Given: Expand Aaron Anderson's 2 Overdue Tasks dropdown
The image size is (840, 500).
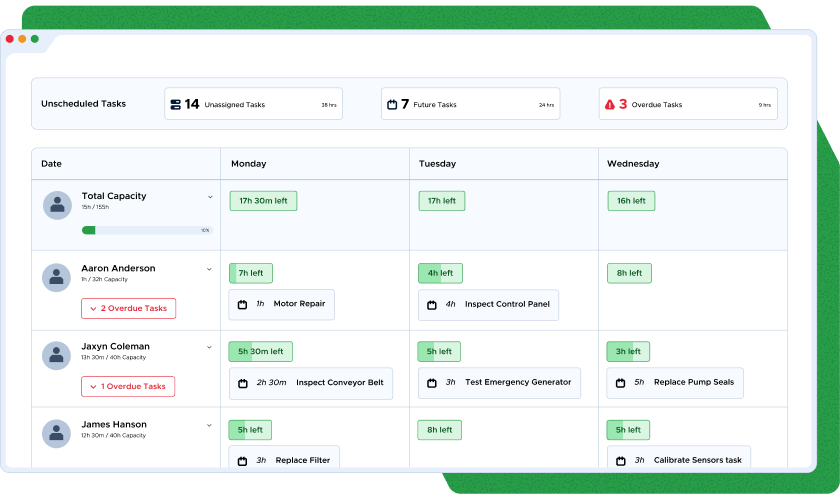Looking at the screenshot, I should 128,309.
